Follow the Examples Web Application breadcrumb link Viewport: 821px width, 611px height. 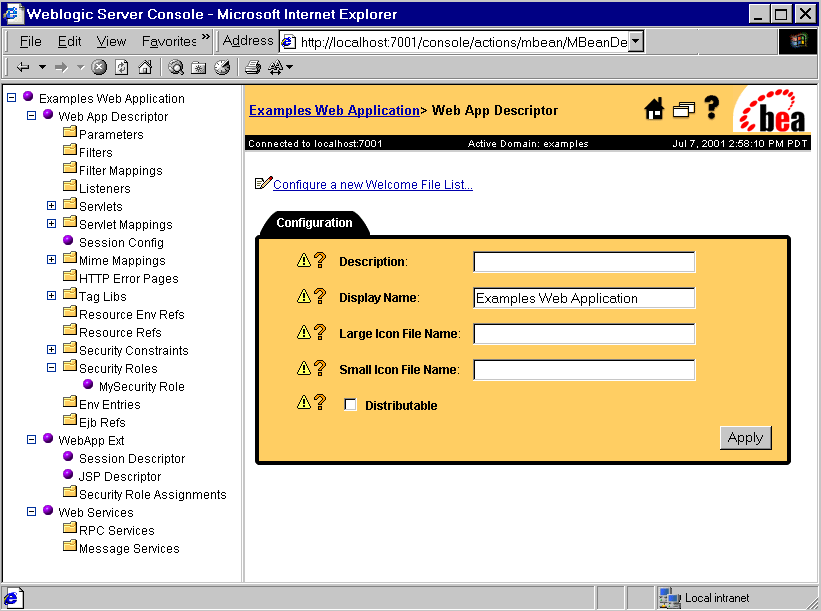(x=334, y=110)
